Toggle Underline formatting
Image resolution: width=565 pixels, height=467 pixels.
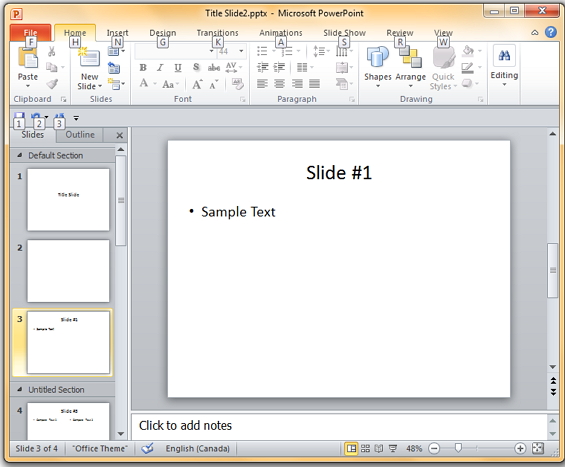[178, 68]
